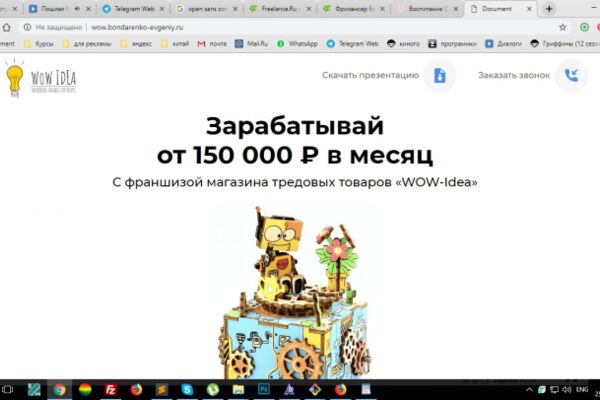Viewport: 600px width, 400px height.
Task: Close the Freelance.Ru tab
Action: [x=309, y=9]
